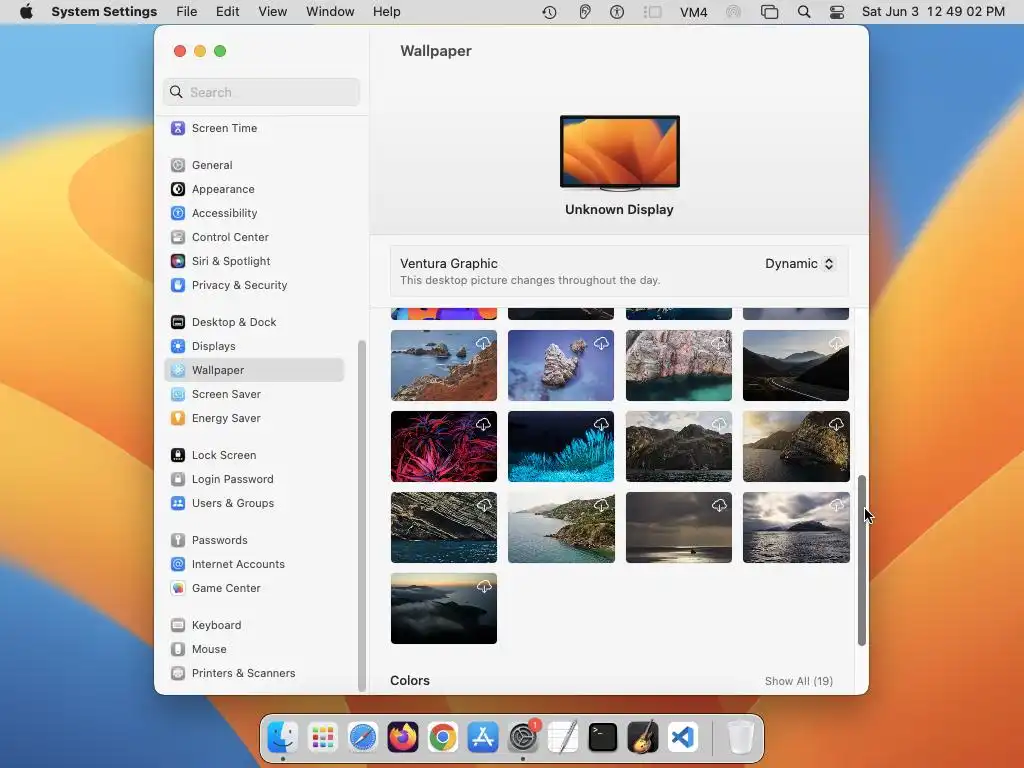This screenshot has width=1024, height=768.
Task: Open Time Machine menu bar icon
Action: (x=549, y=12)
